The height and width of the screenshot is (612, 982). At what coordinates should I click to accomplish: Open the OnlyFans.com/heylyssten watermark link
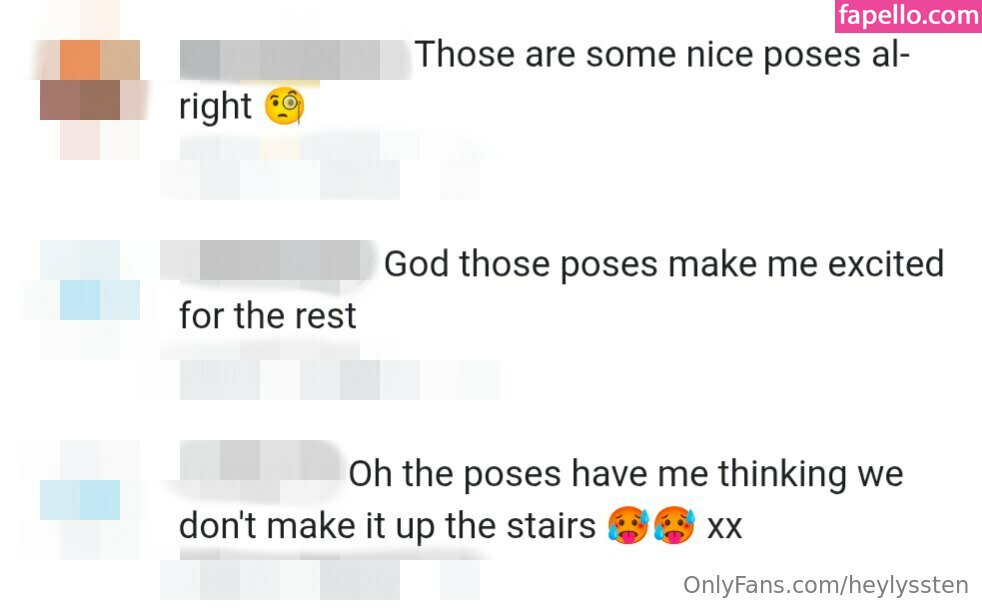click(826, 585)
